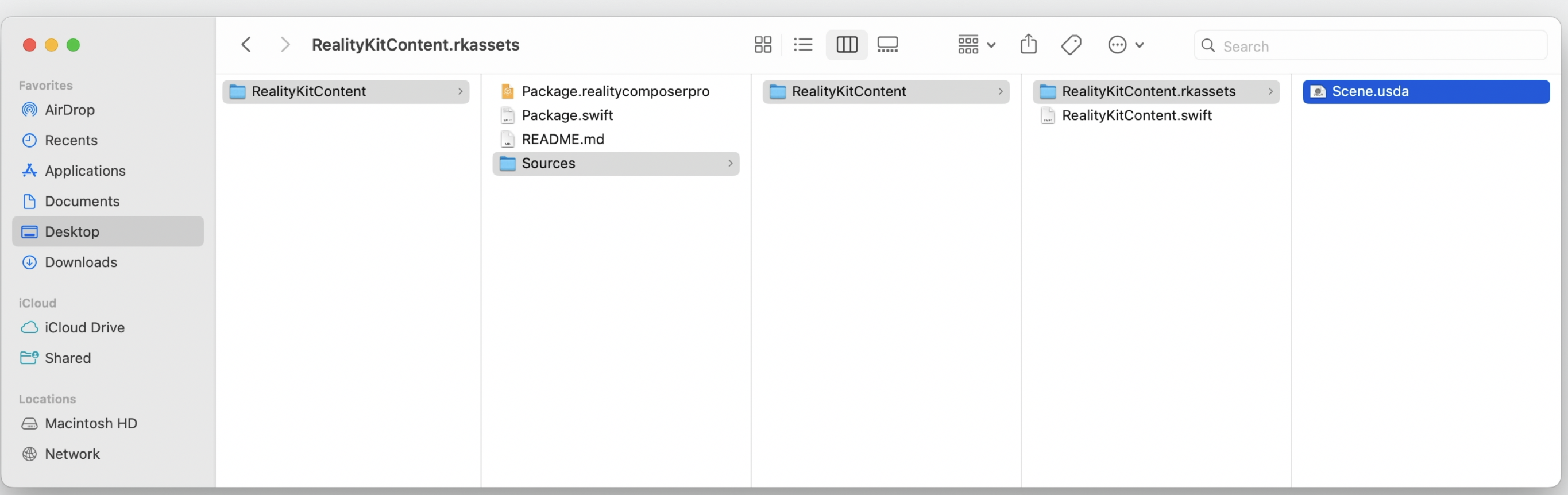The width and height of the screenshot is (1568, 495).
Task: Select Macintosh HD under Locations
Action: [91, 423]
